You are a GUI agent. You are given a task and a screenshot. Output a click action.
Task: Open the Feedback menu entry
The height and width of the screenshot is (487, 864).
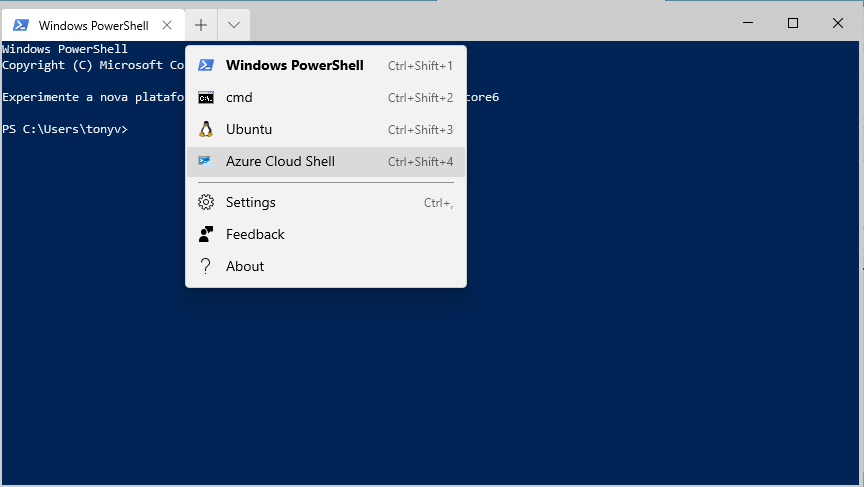click(x=326, y=234)
